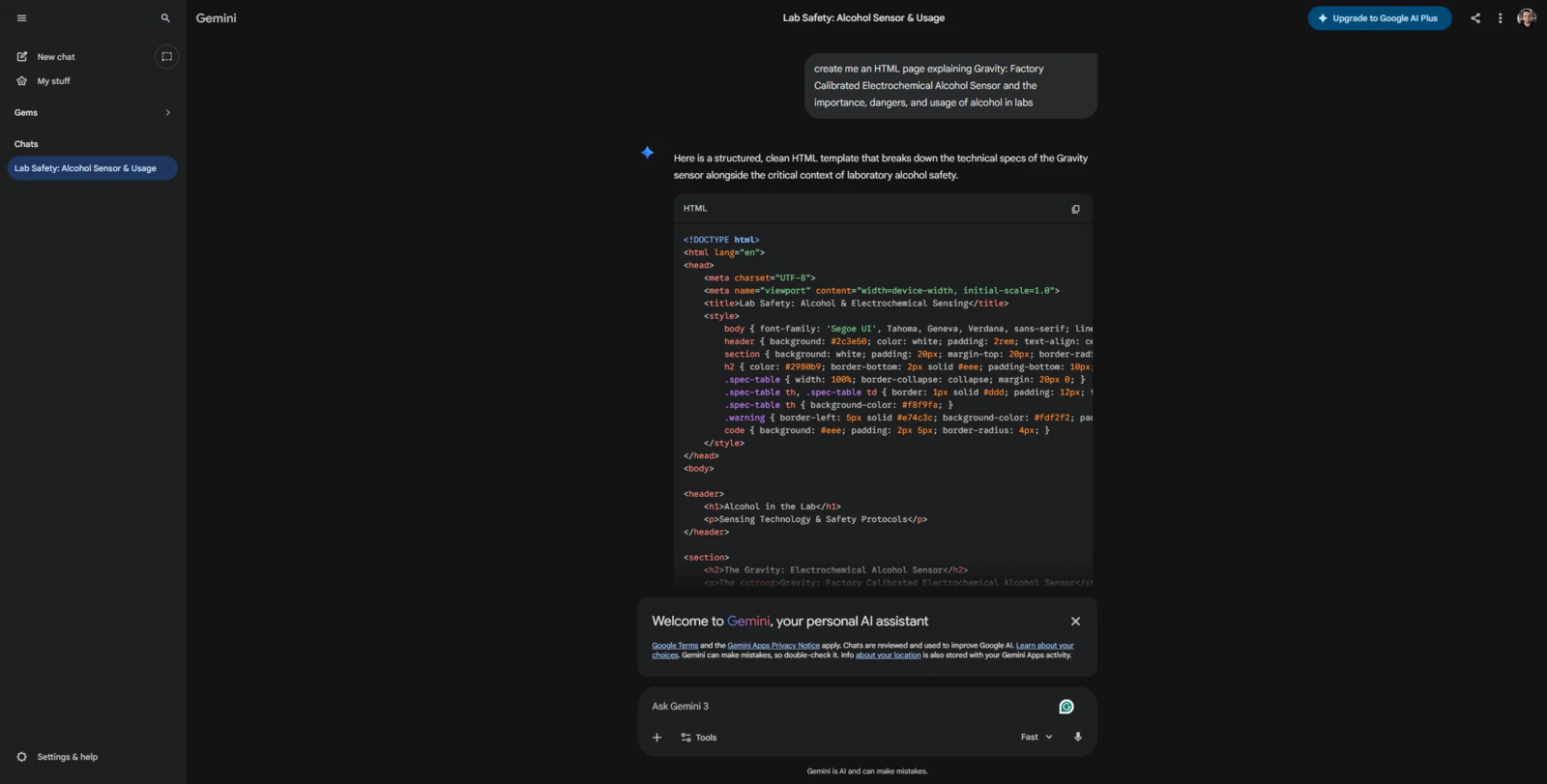1547x784 pixels.
Task: Open the Google account profile avatar
Action: click(x=1527, y=18)
